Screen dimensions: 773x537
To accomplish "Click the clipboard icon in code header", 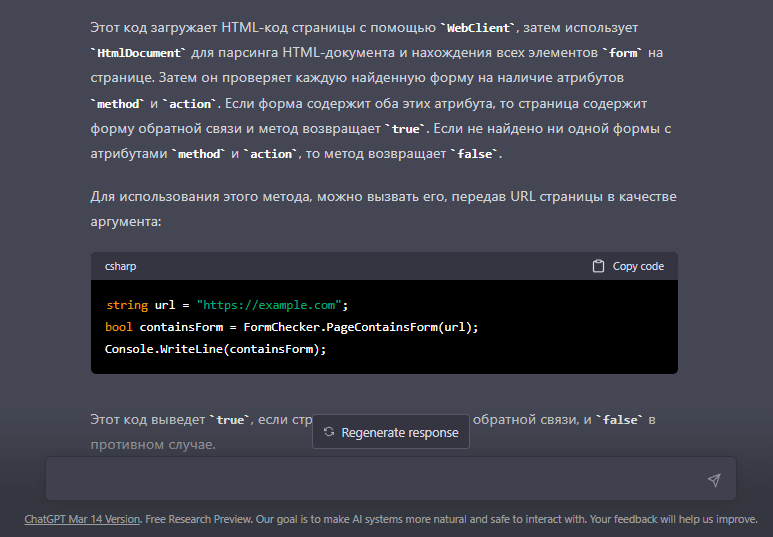I will 598,266.
